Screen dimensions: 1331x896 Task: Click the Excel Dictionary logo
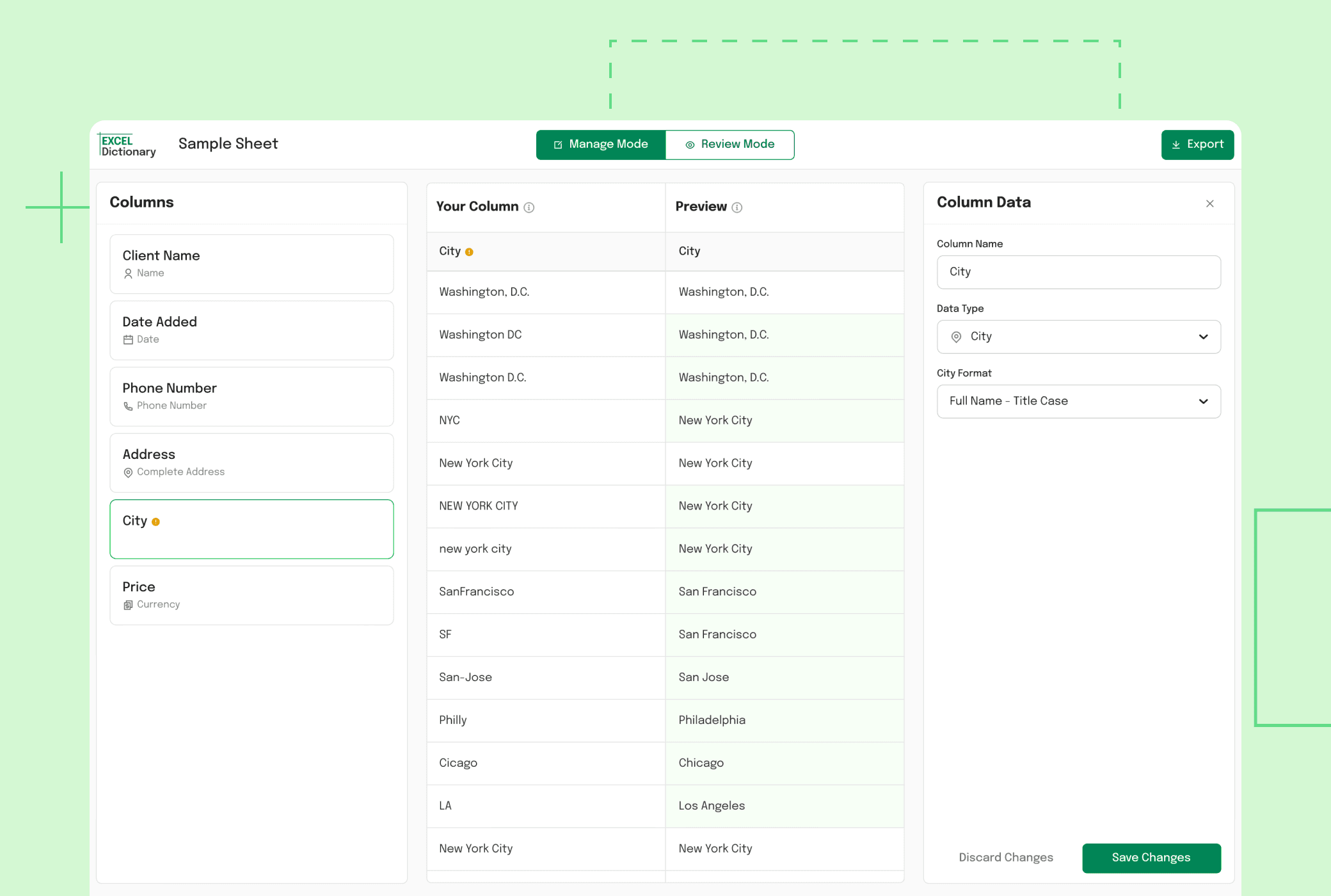[x=127, y=145]
